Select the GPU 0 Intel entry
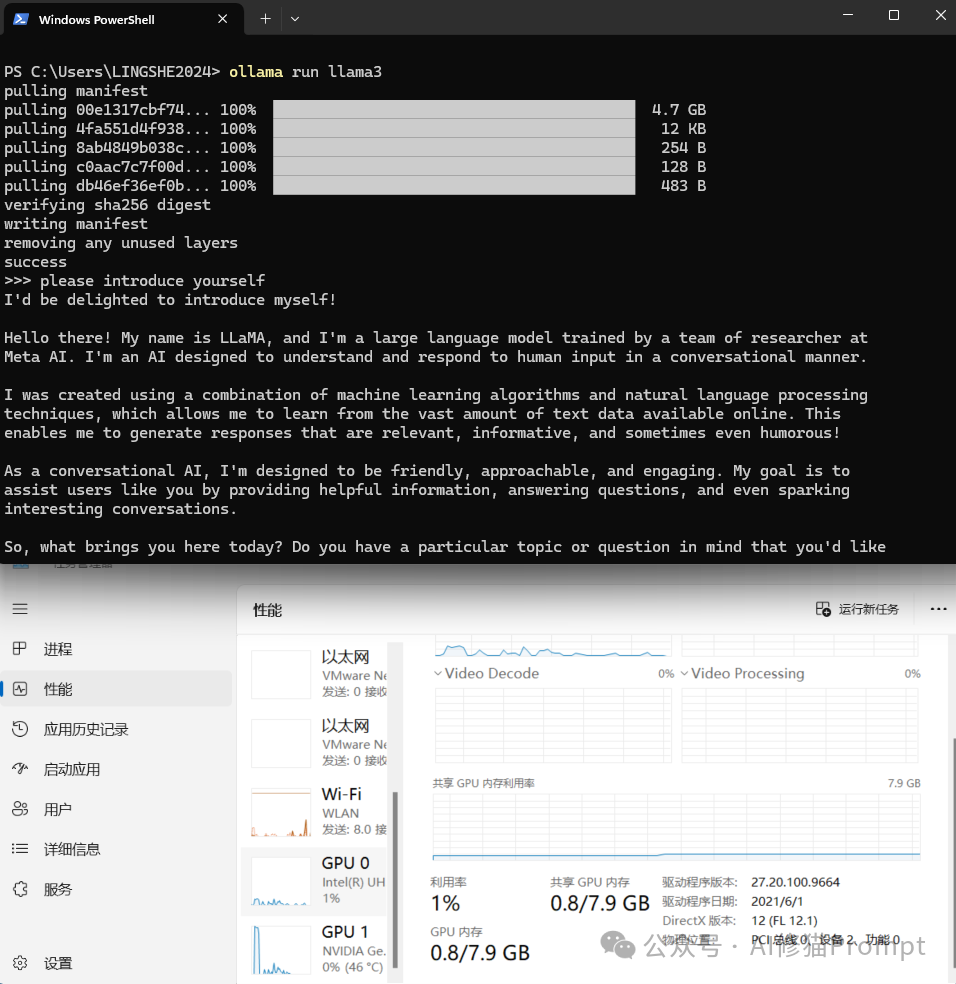 (316, 881)
